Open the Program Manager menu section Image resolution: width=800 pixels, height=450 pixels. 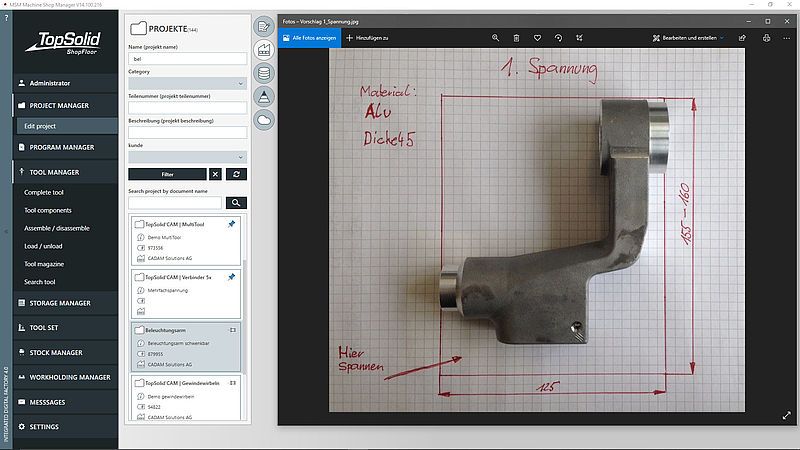click(x=62, y=147)
